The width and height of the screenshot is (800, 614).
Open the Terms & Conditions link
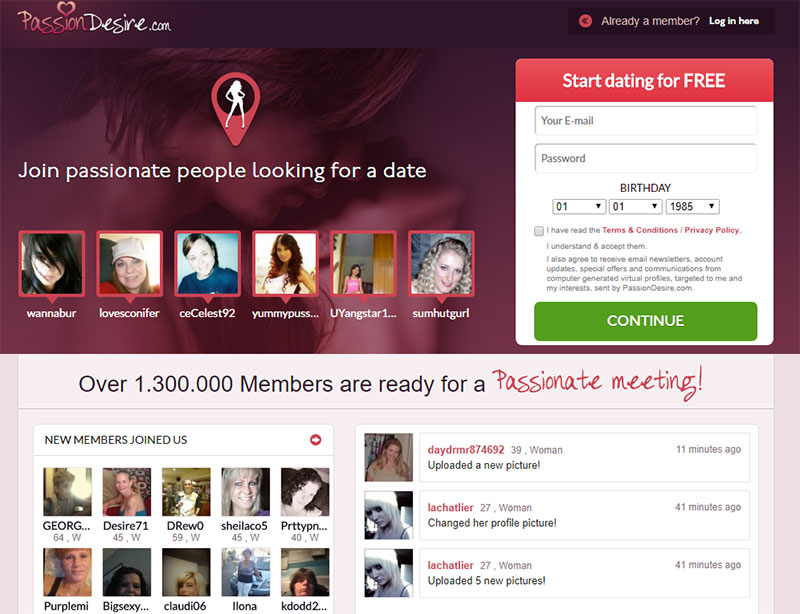640,230
